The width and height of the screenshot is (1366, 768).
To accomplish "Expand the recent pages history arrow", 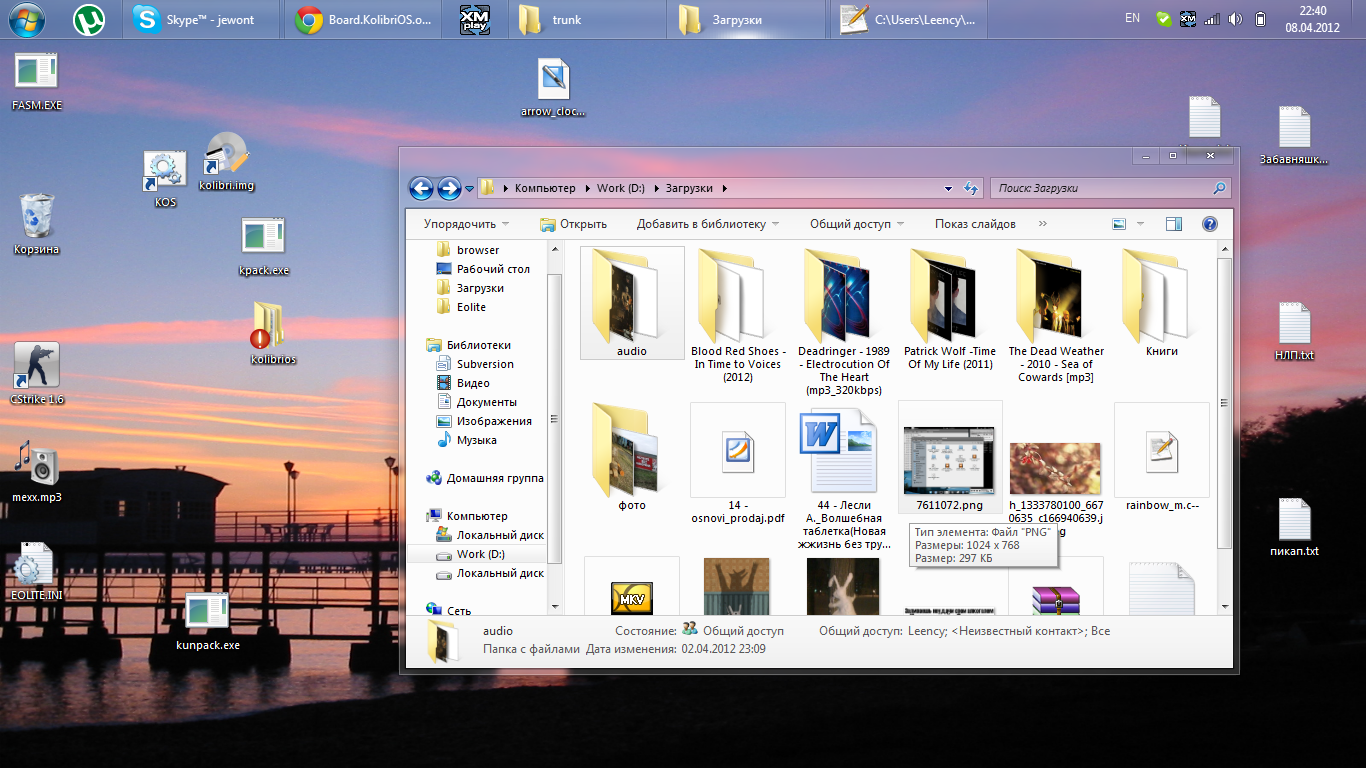I will [x=469, y=189].
